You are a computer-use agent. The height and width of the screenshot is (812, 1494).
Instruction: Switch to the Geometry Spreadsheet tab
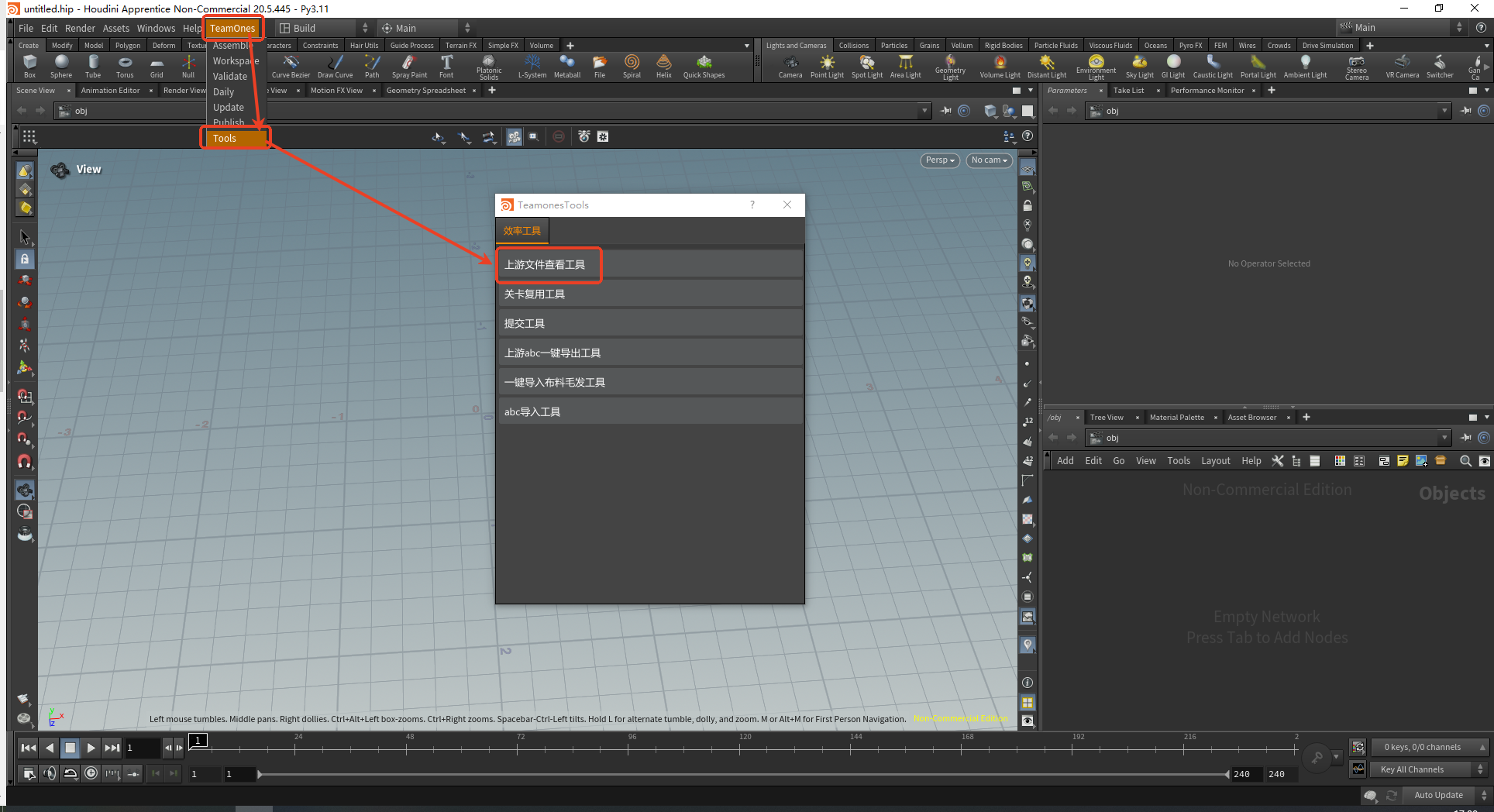pyautogui.click(x=425, y=91)
